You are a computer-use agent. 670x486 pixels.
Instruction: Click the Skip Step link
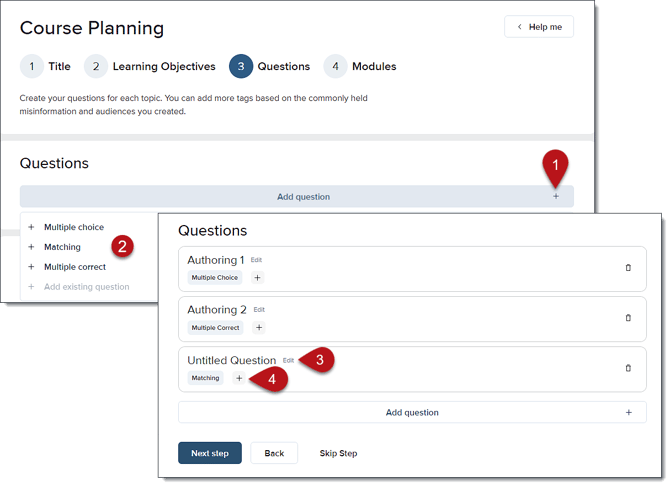(x=338, y=453)
